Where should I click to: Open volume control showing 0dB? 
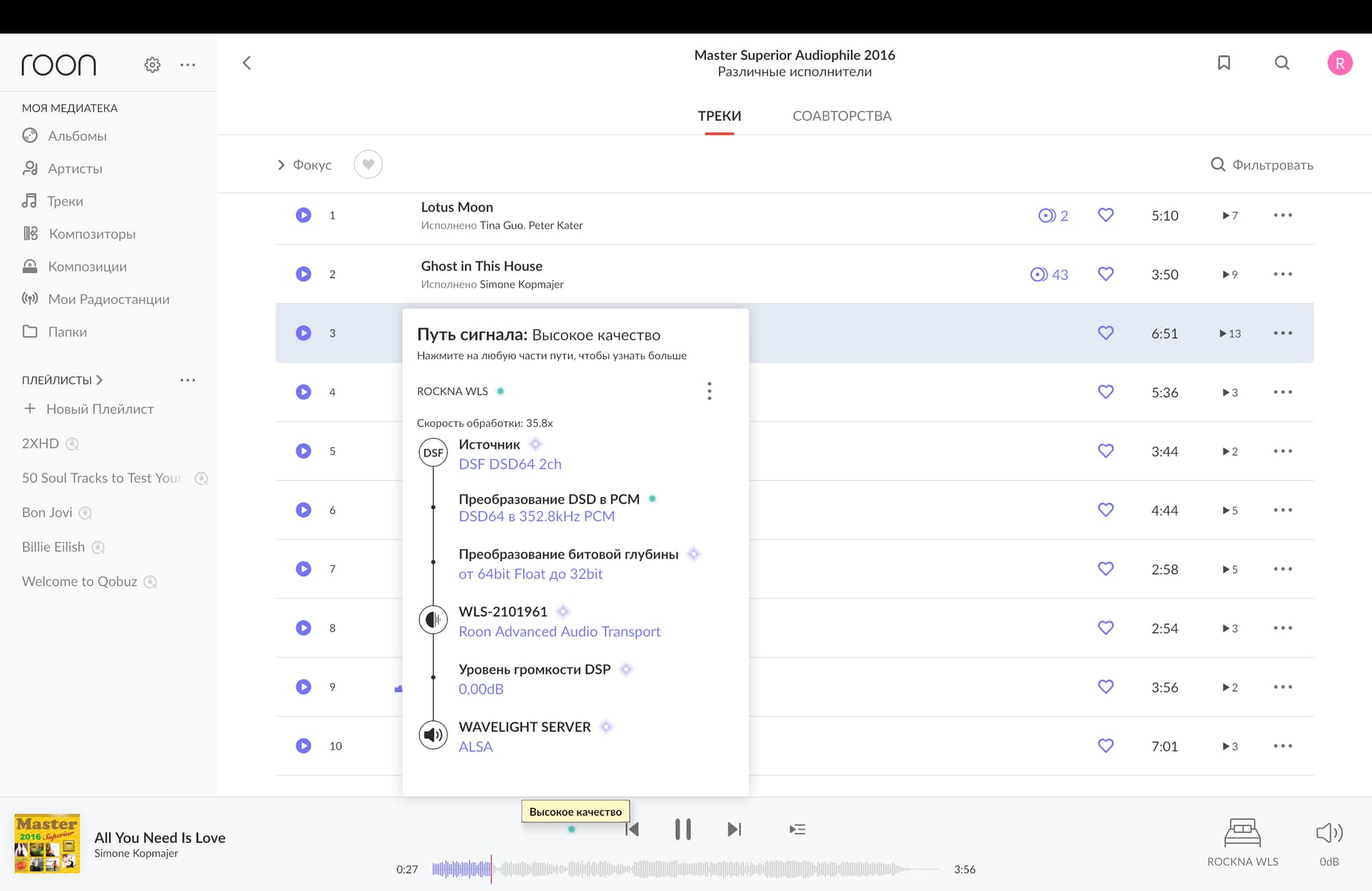coord(1329,842)
